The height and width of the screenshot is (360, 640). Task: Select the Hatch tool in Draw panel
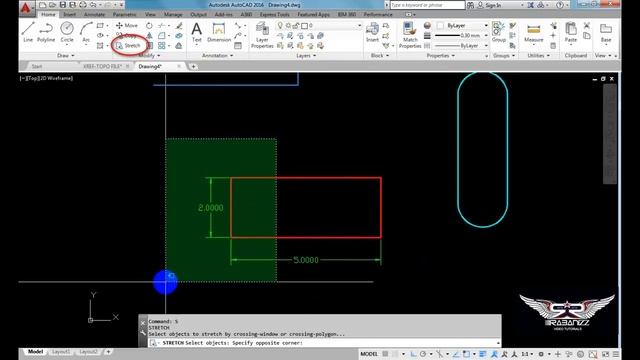click(x=100, y=46)
